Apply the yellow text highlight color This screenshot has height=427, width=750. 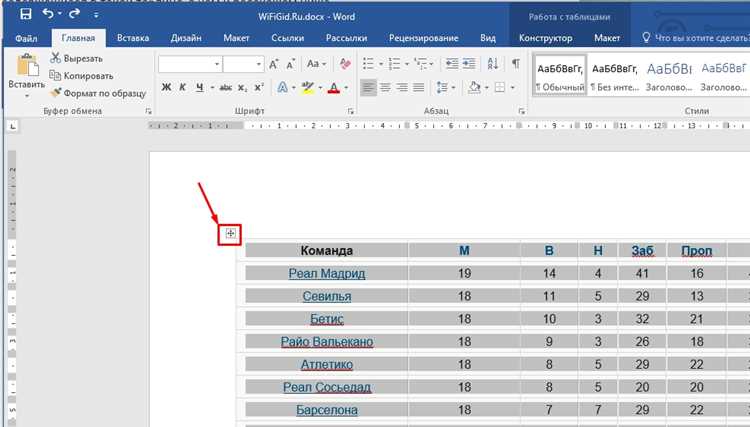point(308,88)
